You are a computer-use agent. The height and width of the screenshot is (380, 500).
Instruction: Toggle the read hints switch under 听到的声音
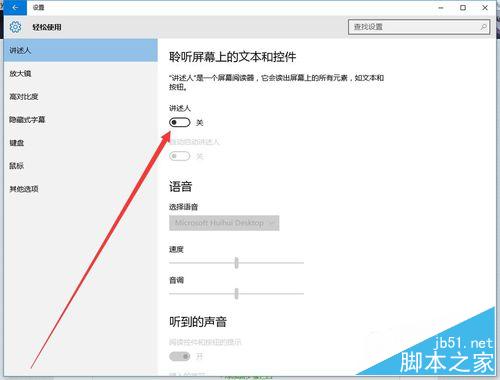tap(179, 356)
